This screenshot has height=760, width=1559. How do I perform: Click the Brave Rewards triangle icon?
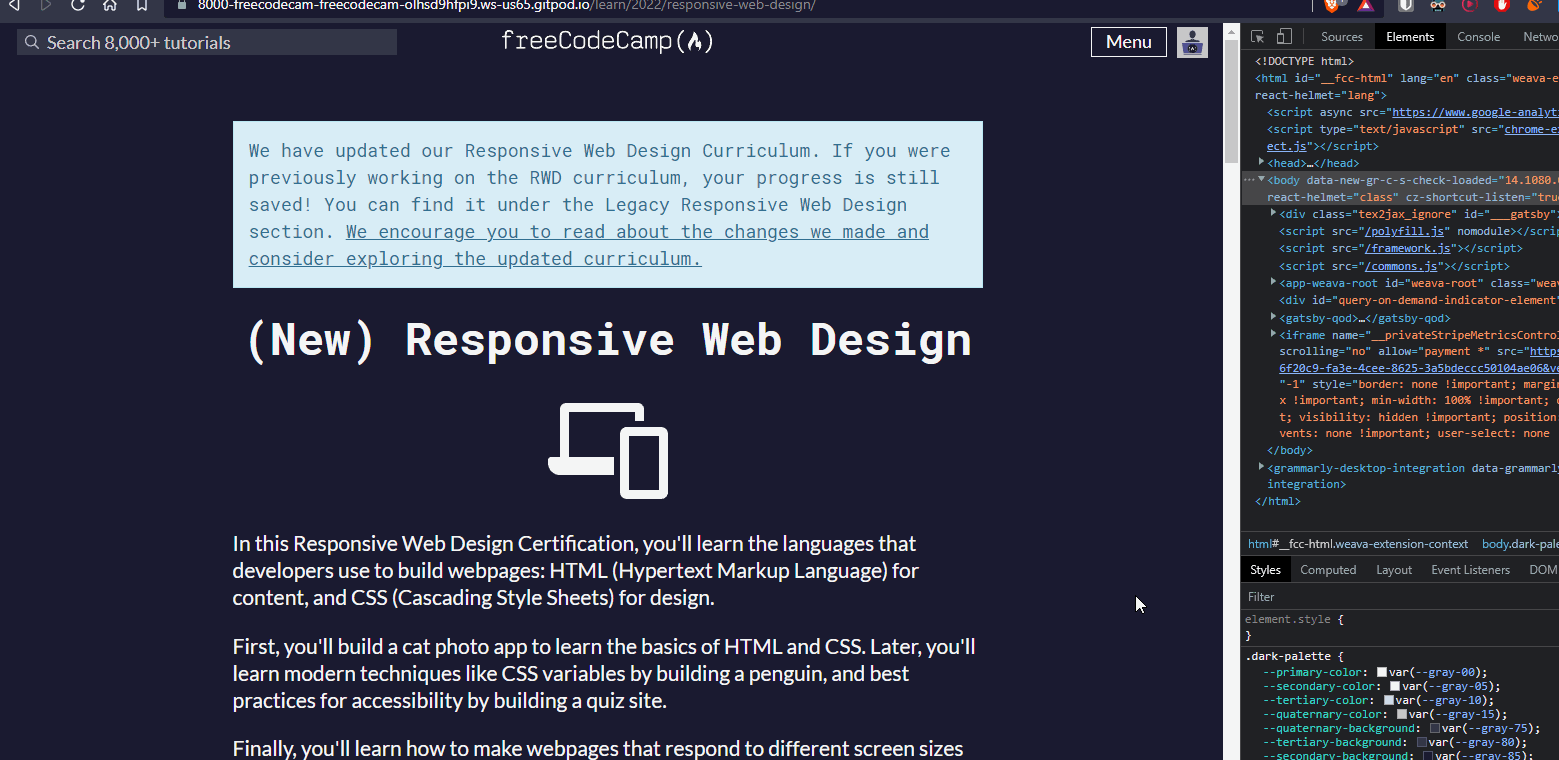1365,5
